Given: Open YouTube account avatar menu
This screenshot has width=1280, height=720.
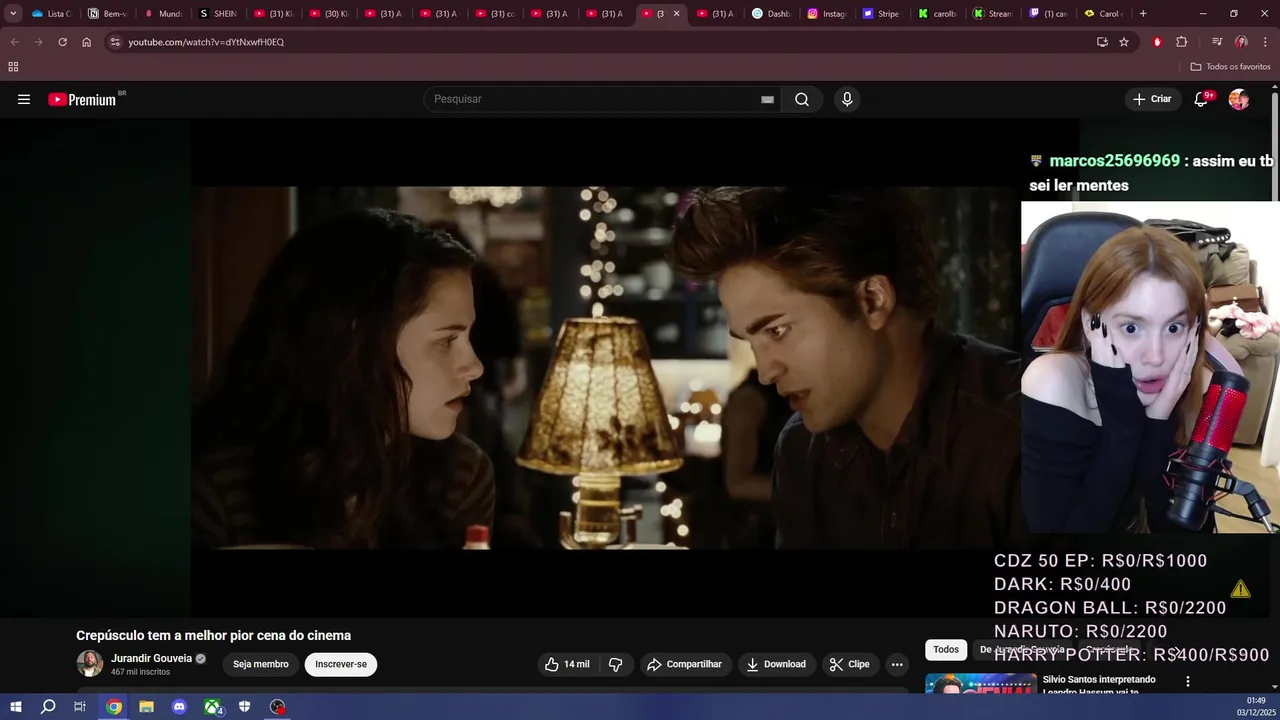Looking at the screenshot, I should tap(1239, 99).
